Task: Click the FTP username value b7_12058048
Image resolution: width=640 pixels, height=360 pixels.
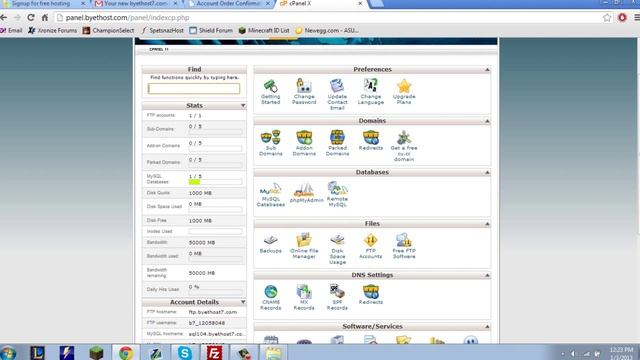Action: tap(207, 323)
